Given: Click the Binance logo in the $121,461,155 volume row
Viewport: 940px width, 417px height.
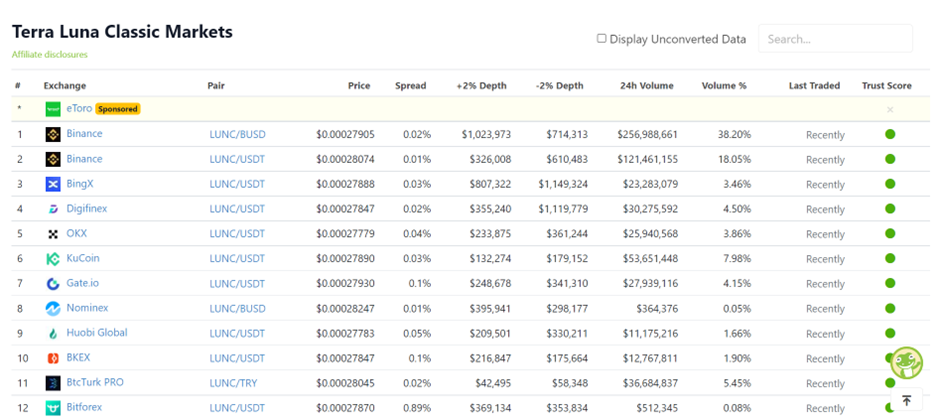Looking at the screenshot, I should (x=53, y=159).
